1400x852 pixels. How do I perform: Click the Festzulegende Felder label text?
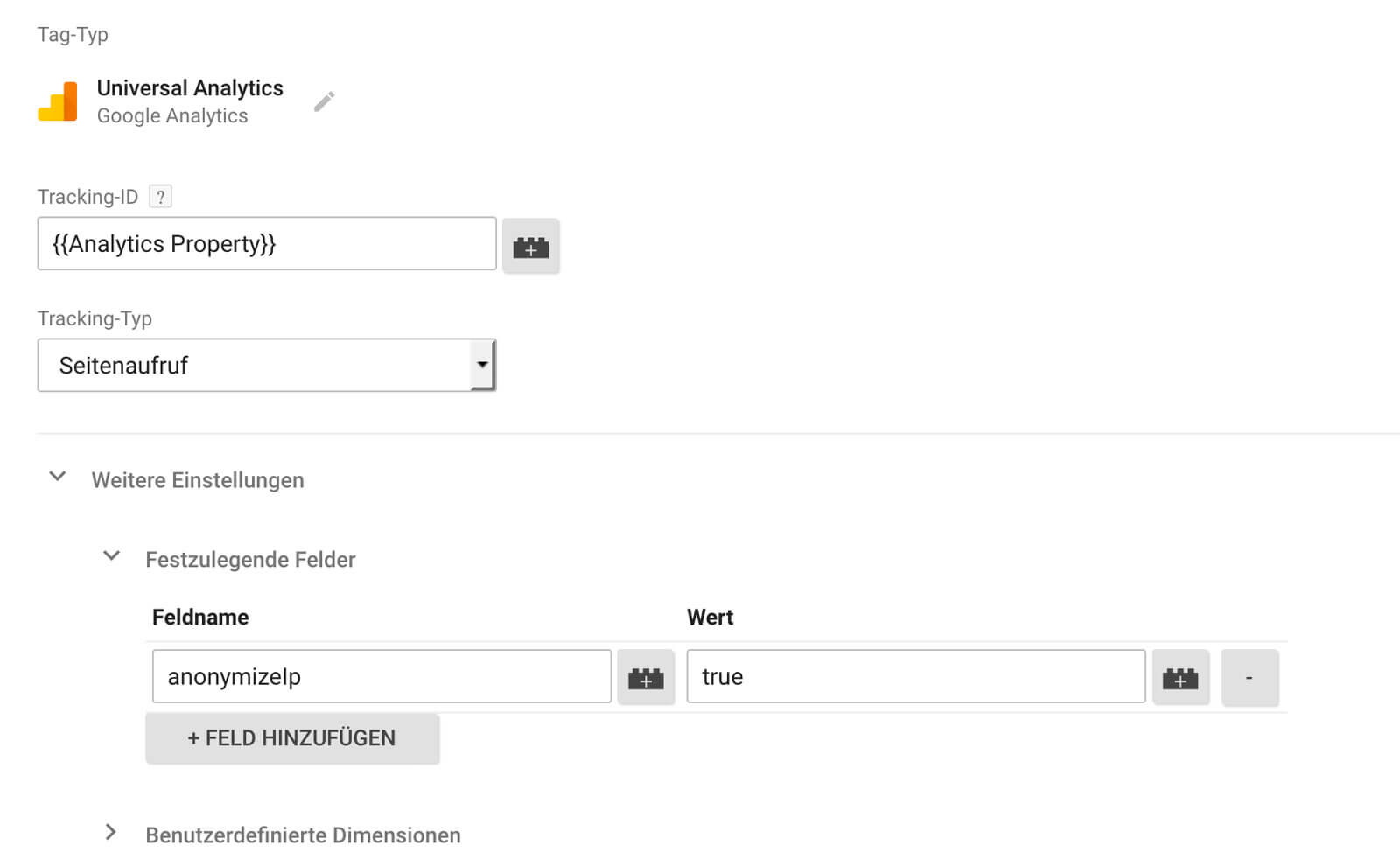250,560
